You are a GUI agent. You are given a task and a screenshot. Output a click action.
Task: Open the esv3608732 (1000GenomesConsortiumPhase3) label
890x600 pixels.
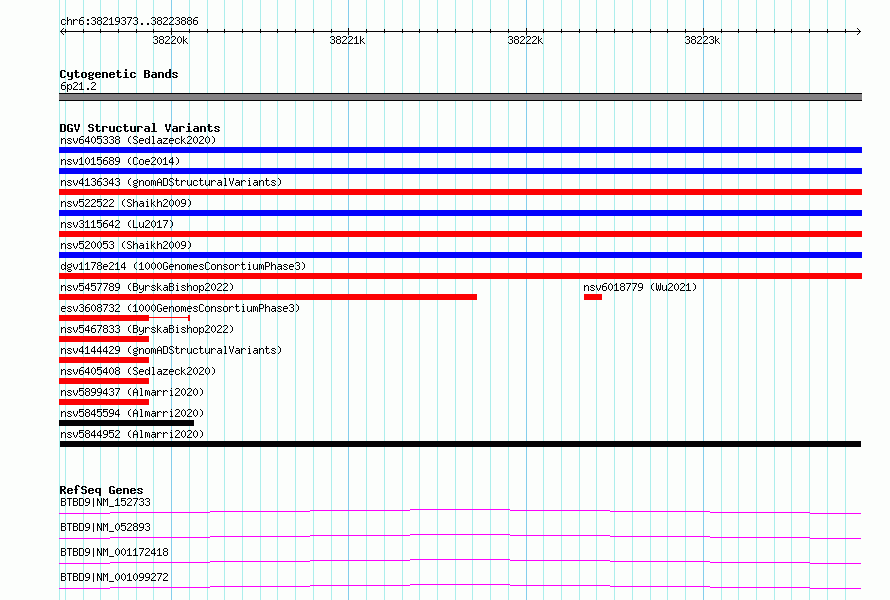pos(180,308)
